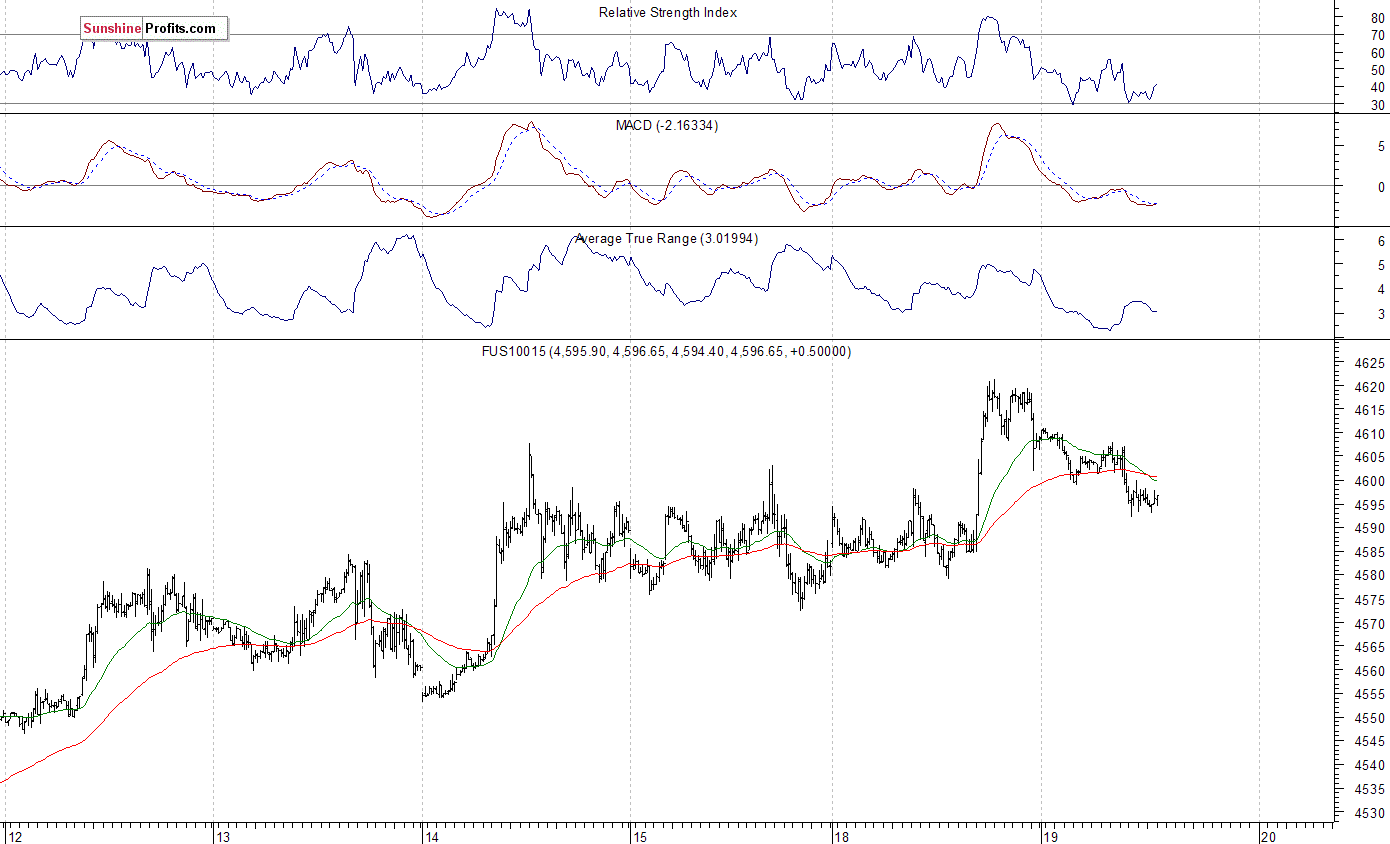1390x844 pixels.
Task: Click Average True Range axis value 6
Action: pyautogui.click(x=1381, y=241)
